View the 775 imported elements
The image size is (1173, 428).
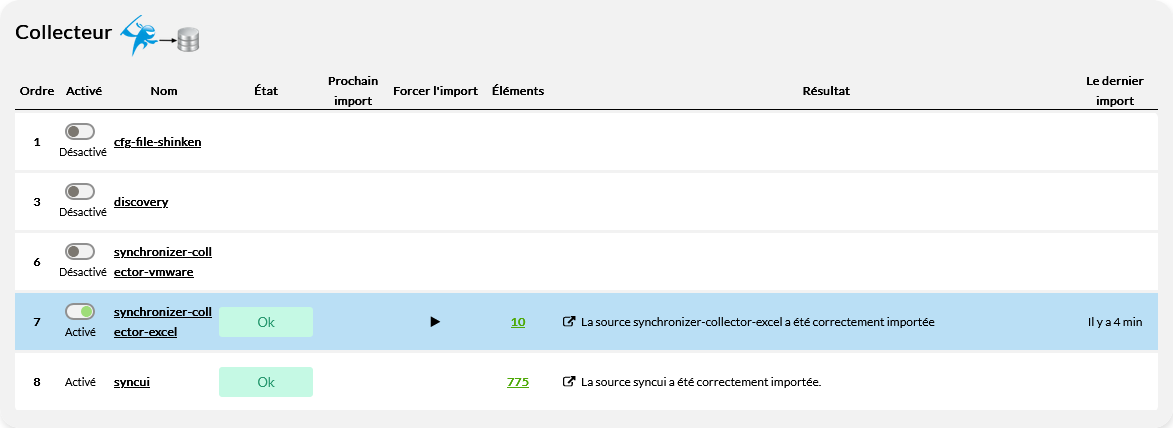tap(518, 382)
